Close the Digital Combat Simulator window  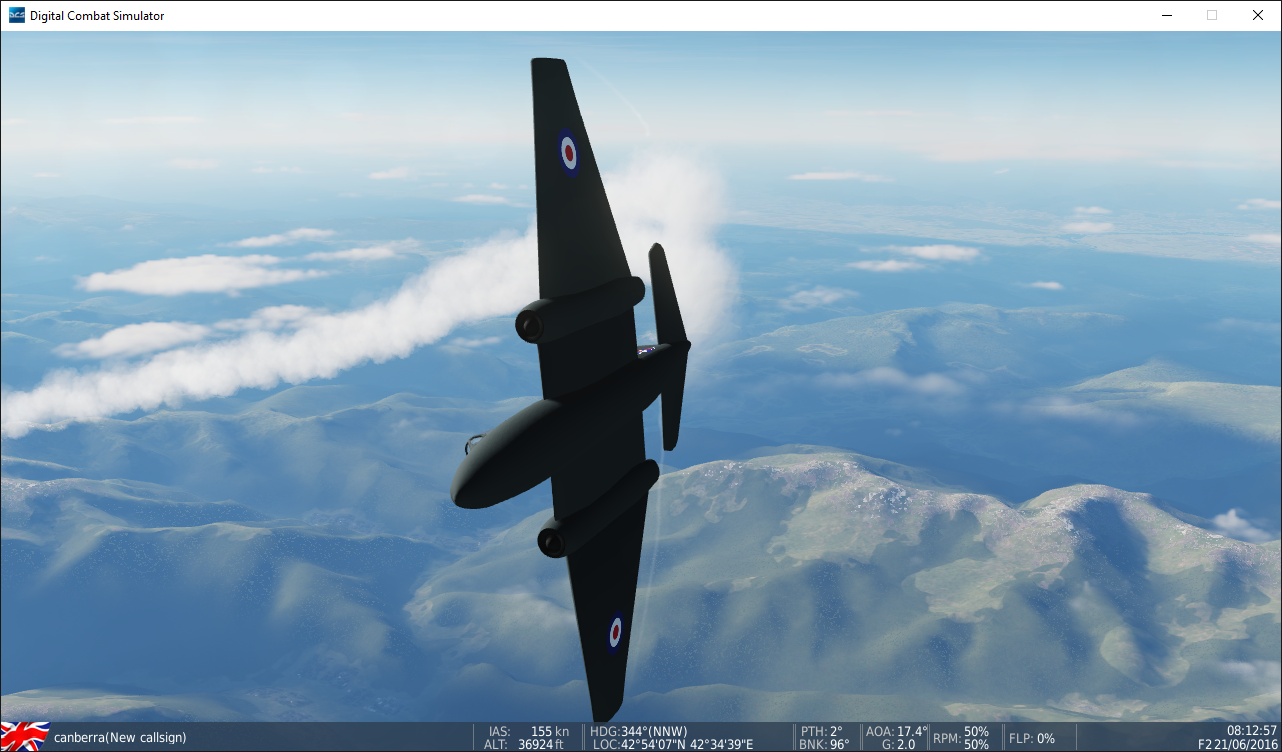pyautogui.click(x=1258, y=15)
